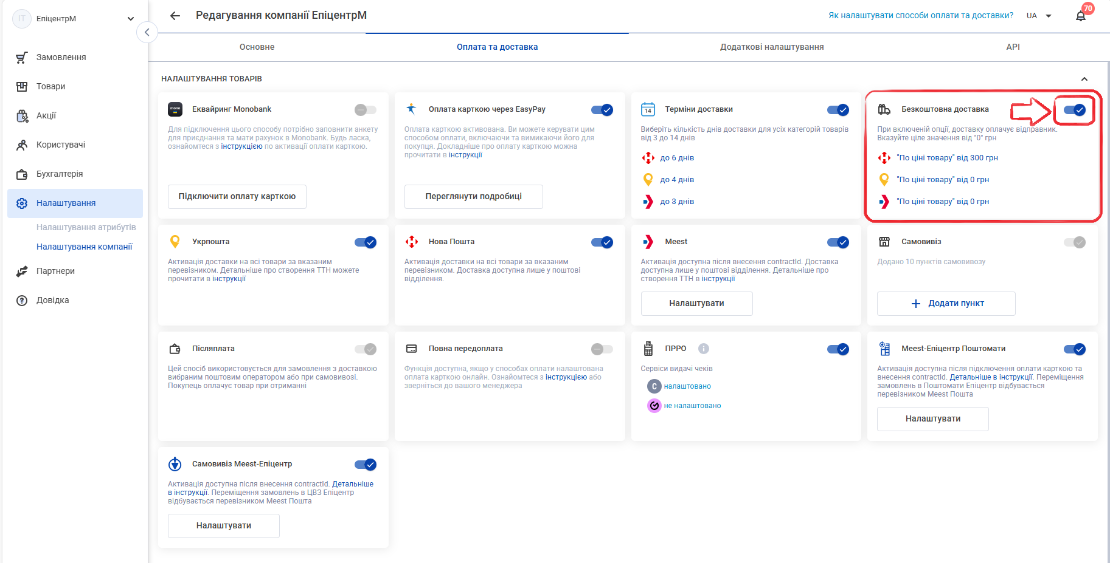The image size is (1110, 563).
Task: Toggle the Meest-Епіцентр Поштомати switch
Action: click(1075, 349)
